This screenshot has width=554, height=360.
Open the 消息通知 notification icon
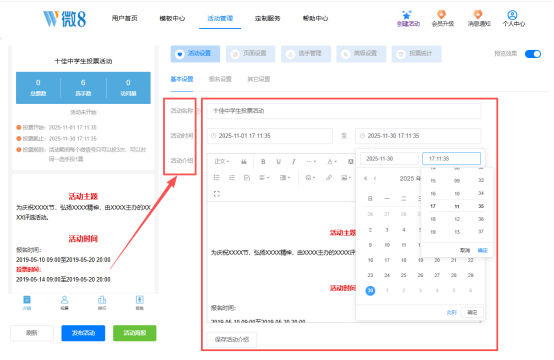pyautogui.click(x=478, y=14)
